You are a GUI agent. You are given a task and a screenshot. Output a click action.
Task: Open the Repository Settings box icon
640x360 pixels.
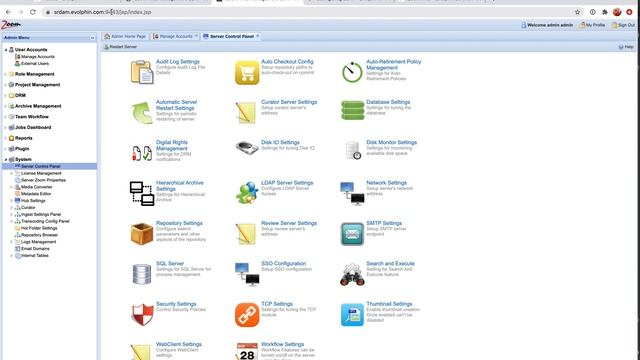tap(142, 234)
